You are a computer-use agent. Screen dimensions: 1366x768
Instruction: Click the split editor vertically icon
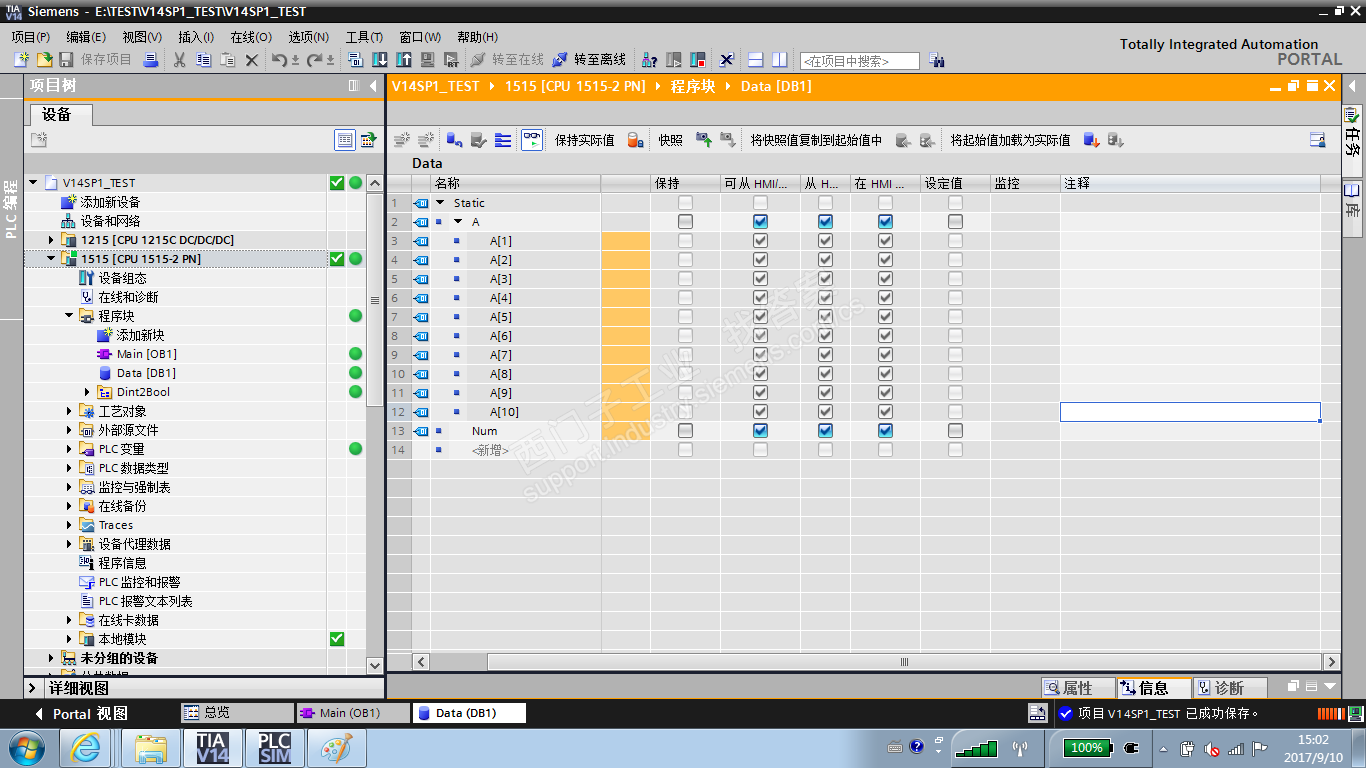point(780,60)
